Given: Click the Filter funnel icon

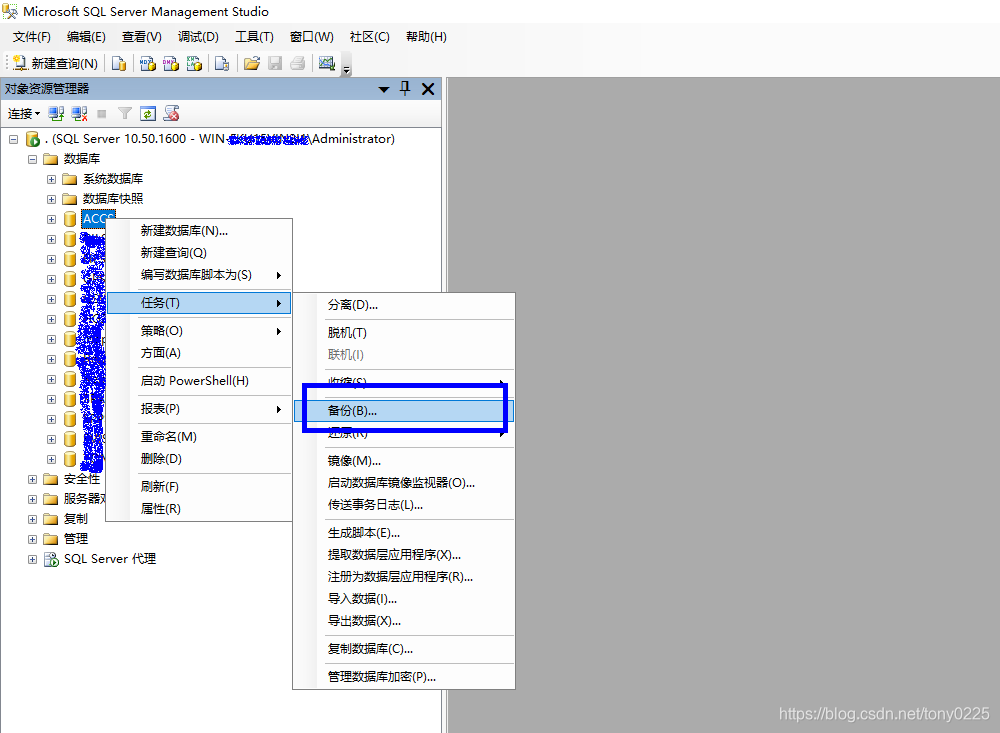Looking at the screenshot, I should (x=125, y=114).
